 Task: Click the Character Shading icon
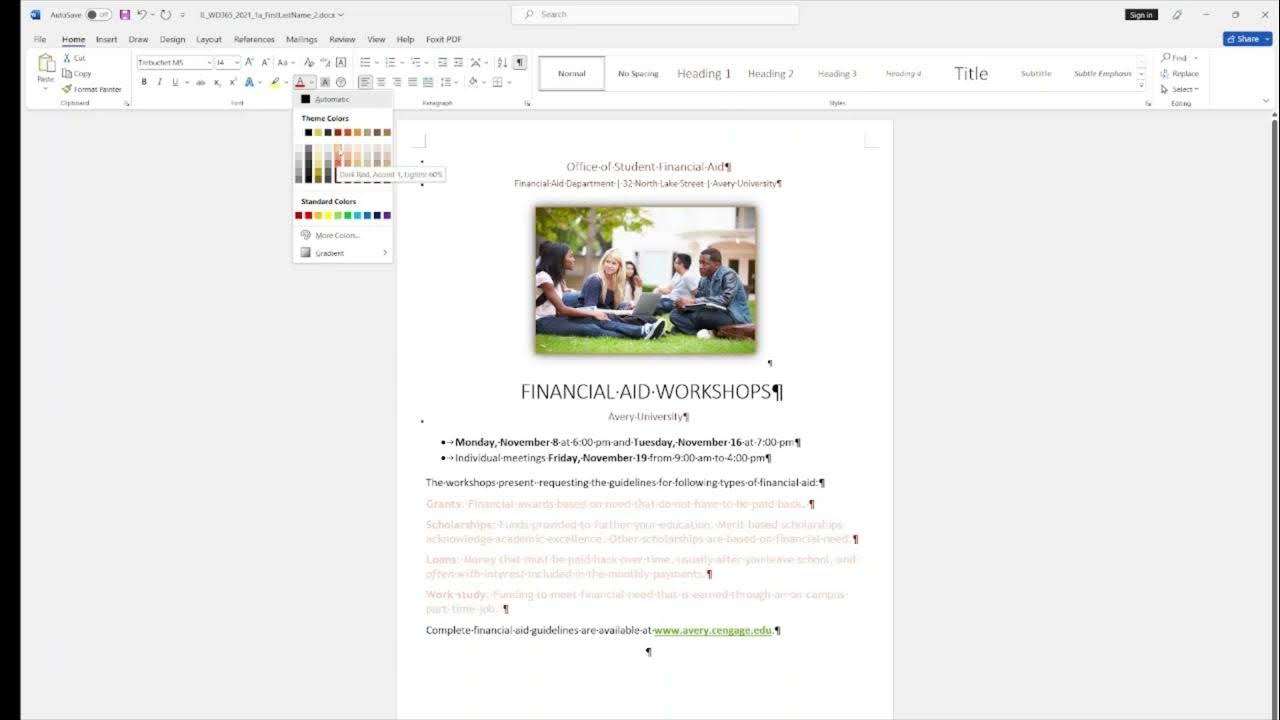pos(324,82)
